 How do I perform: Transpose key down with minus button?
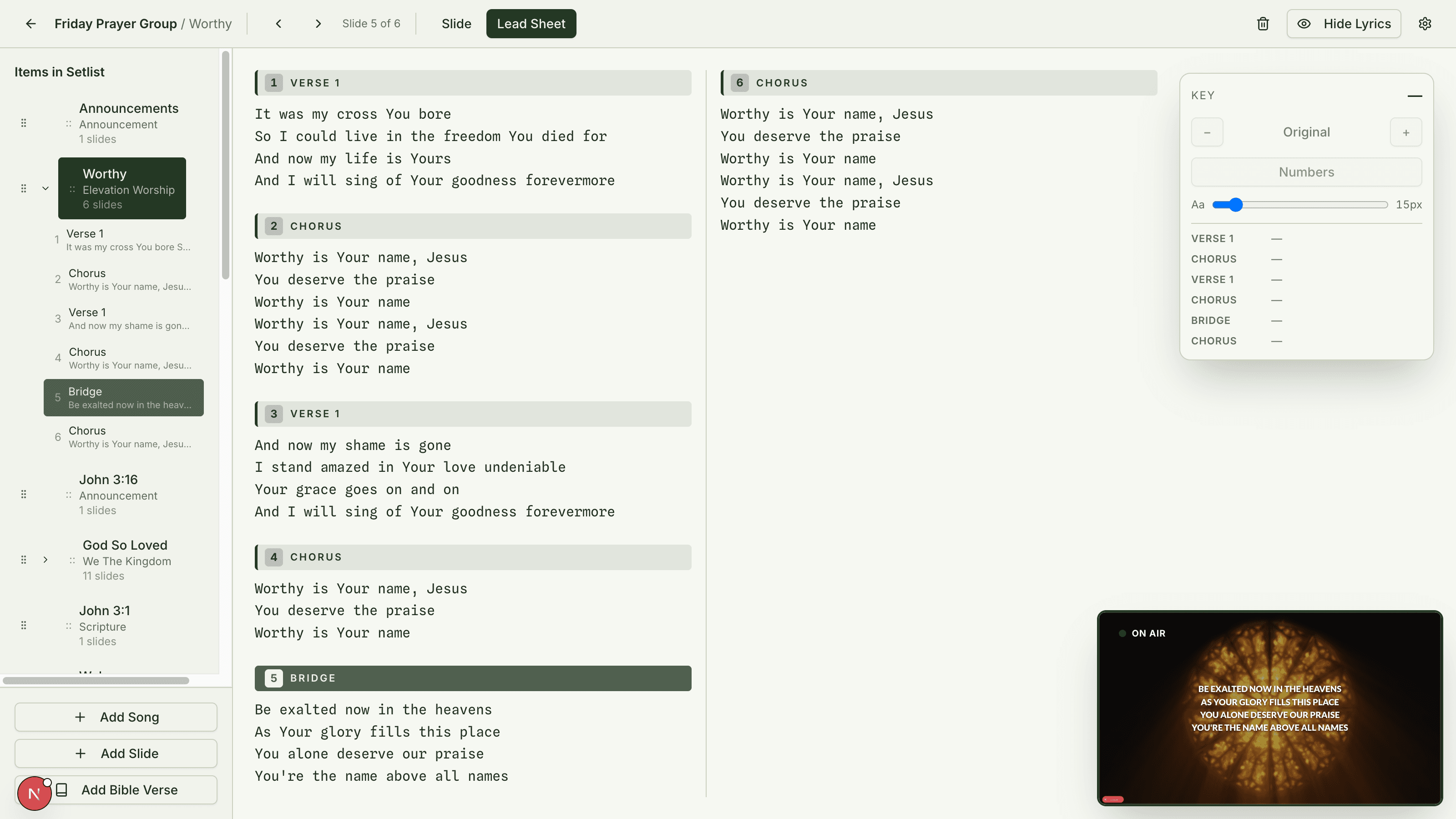(1207, 132)
